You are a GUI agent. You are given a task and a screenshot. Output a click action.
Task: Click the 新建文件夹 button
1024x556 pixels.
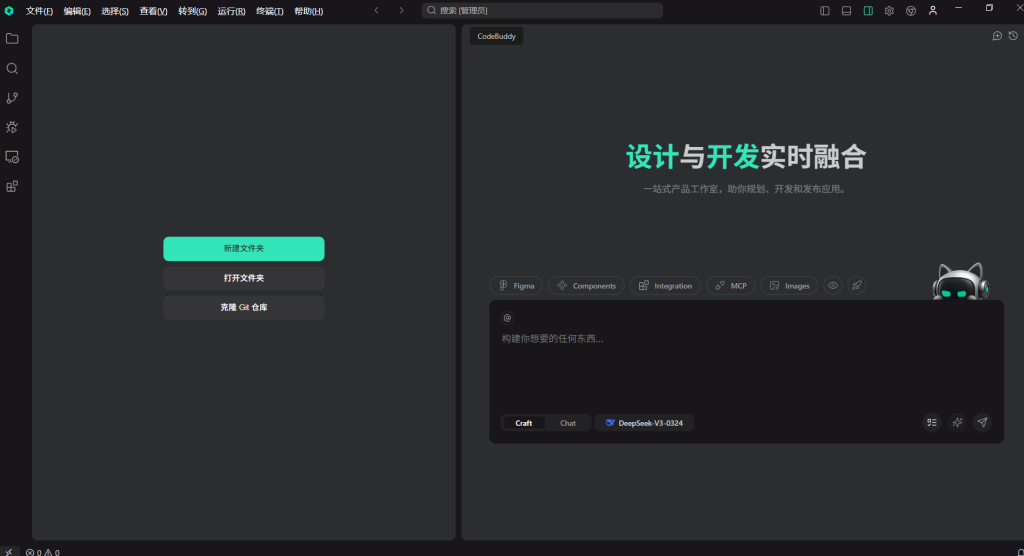[x=243, y=248]
